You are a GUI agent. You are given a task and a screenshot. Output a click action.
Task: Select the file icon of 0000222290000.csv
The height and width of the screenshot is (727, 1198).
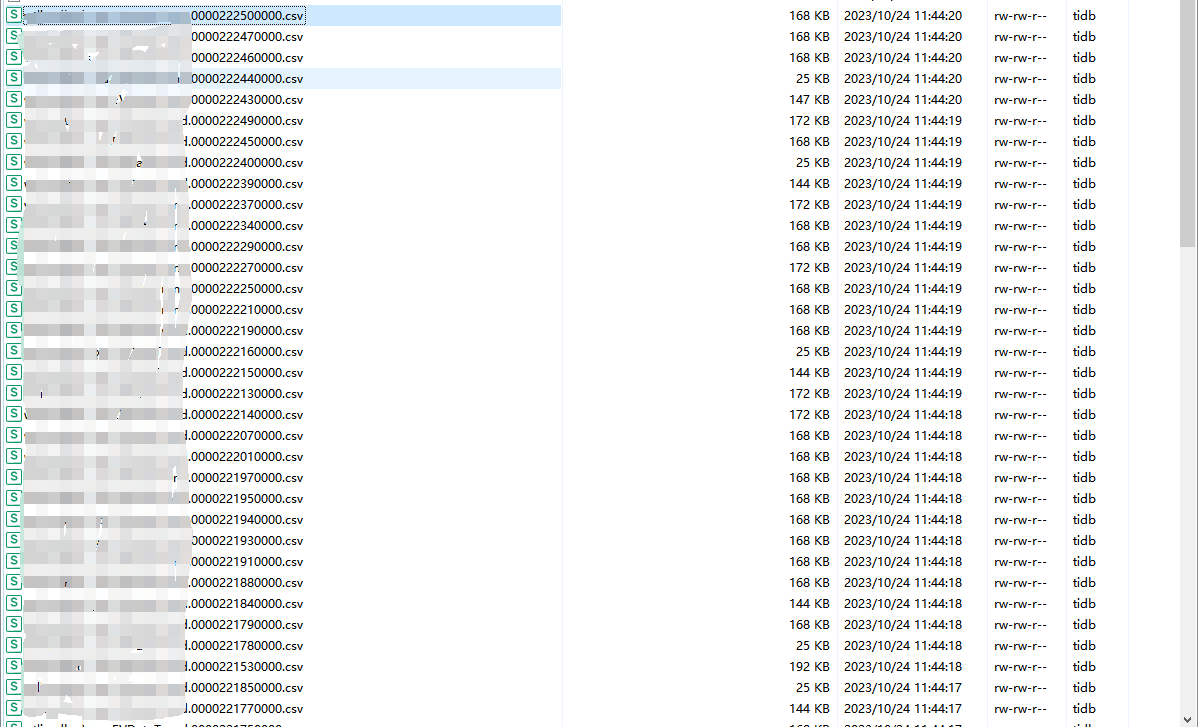pos(14,246)
